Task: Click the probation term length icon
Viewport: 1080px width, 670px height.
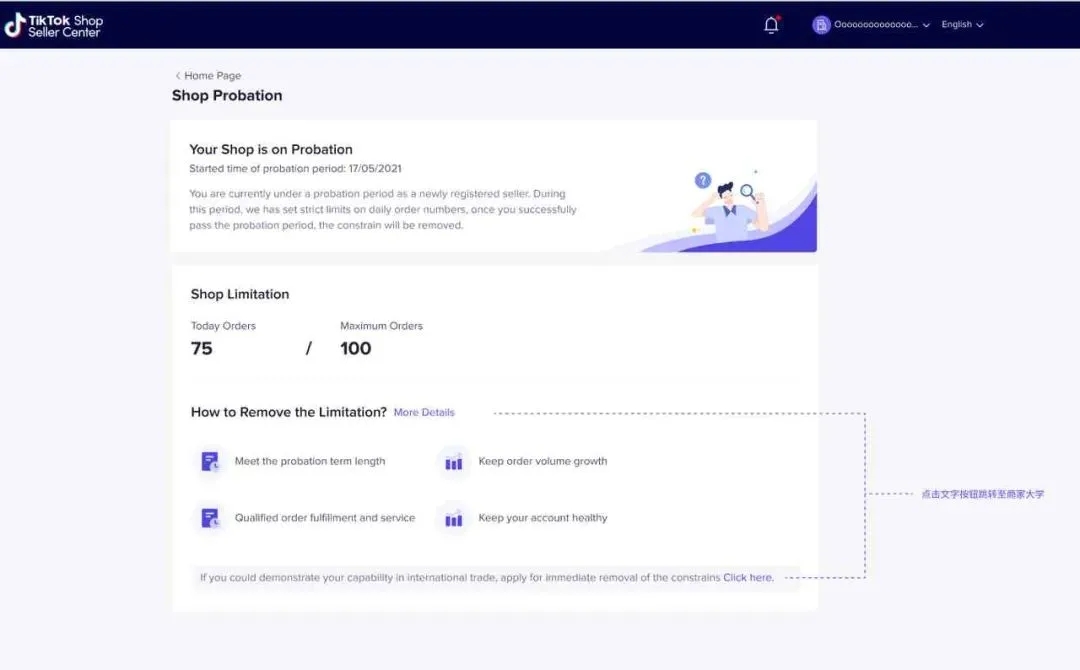Action: [x=210, y=462]
